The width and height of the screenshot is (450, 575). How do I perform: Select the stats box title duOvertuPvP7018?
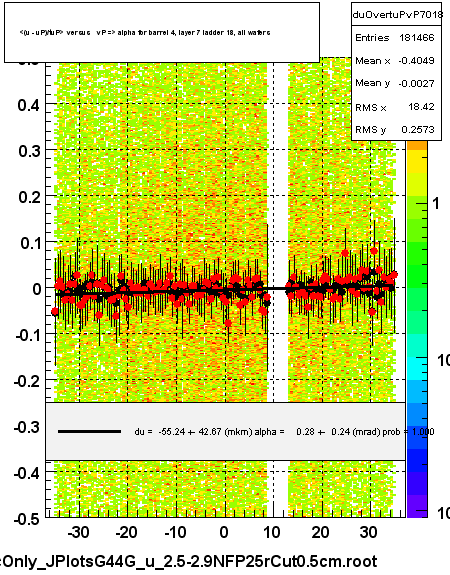click(x=398, y=15)
